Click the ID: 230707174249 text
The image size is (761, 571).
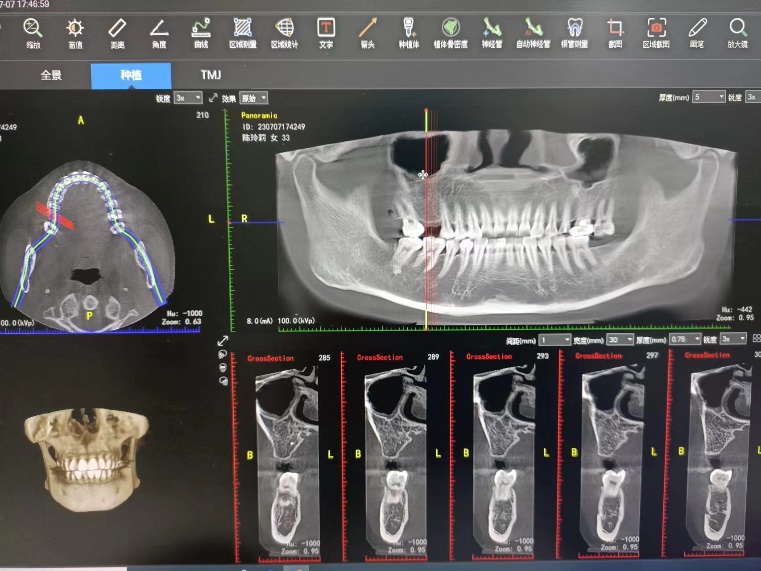[274, 127]
